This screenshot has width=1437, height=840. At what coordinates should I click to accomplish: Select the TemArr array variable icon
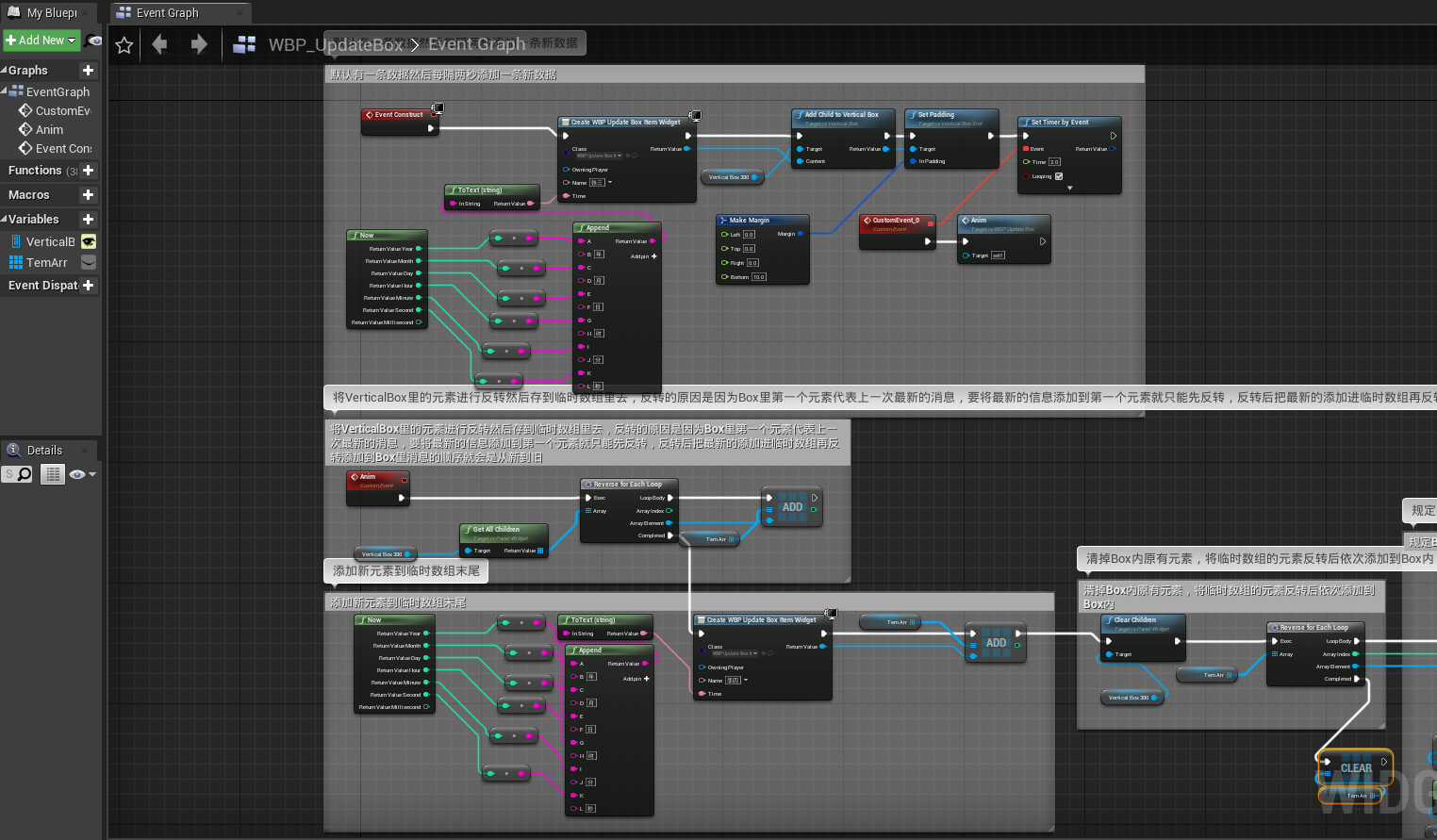[15, 262]
